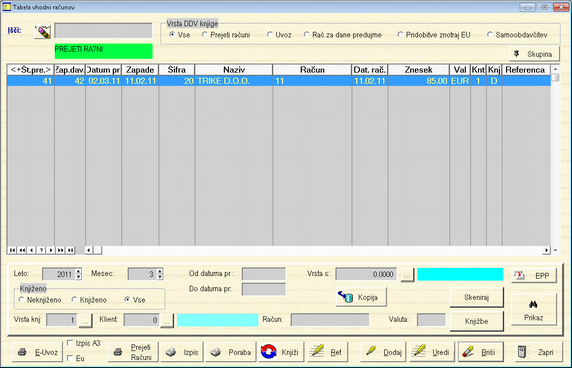Click the Račun filter input field
The width and height of the screenshot is (572, 368).
pos(330,320)
